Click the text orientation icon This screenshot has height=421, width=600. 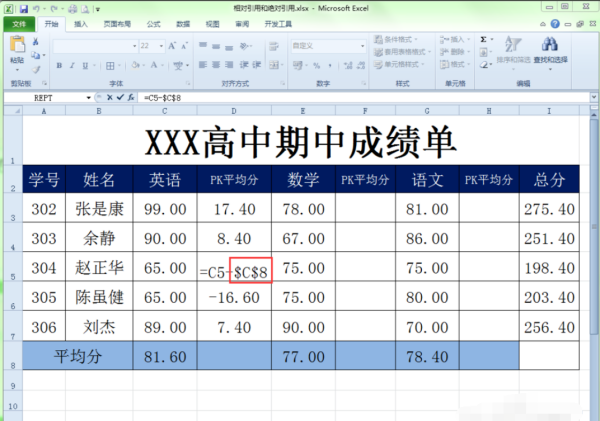coord(244,46)
